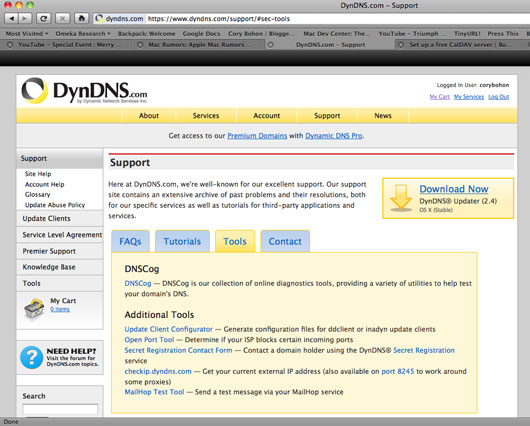Screen dimensions: 530x426
Task: Open the News navigation menu
Action: [383, 116]
